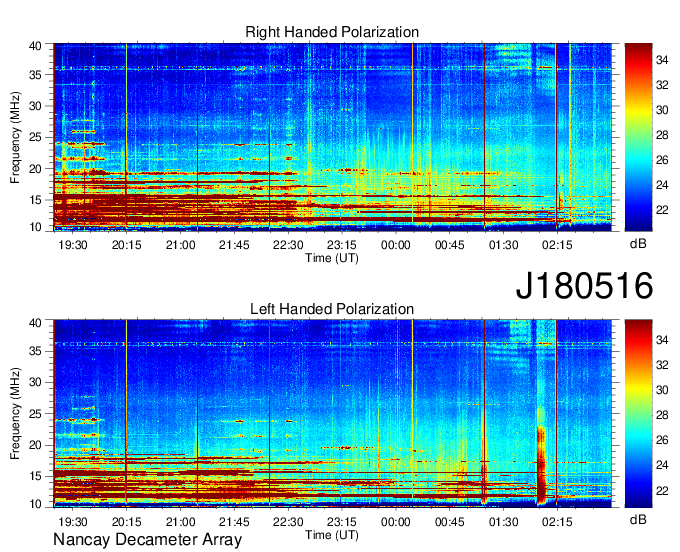Image resolution: width=680 pixels, height=552 pixels.
Task: Click the 01:30 tick on Right Handed plot
Action: pos(503,245)
